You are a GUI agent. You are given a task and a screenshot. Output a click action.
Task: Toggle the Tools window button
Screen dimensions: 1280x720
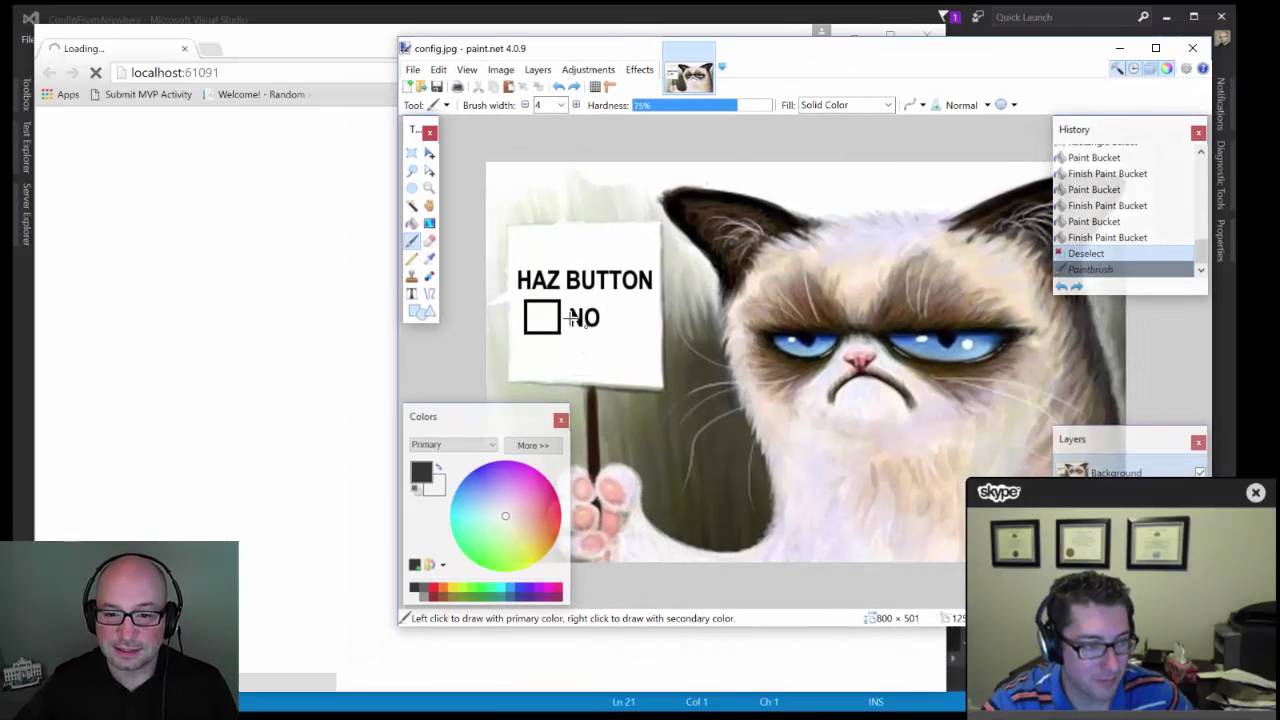(1117, 69)
